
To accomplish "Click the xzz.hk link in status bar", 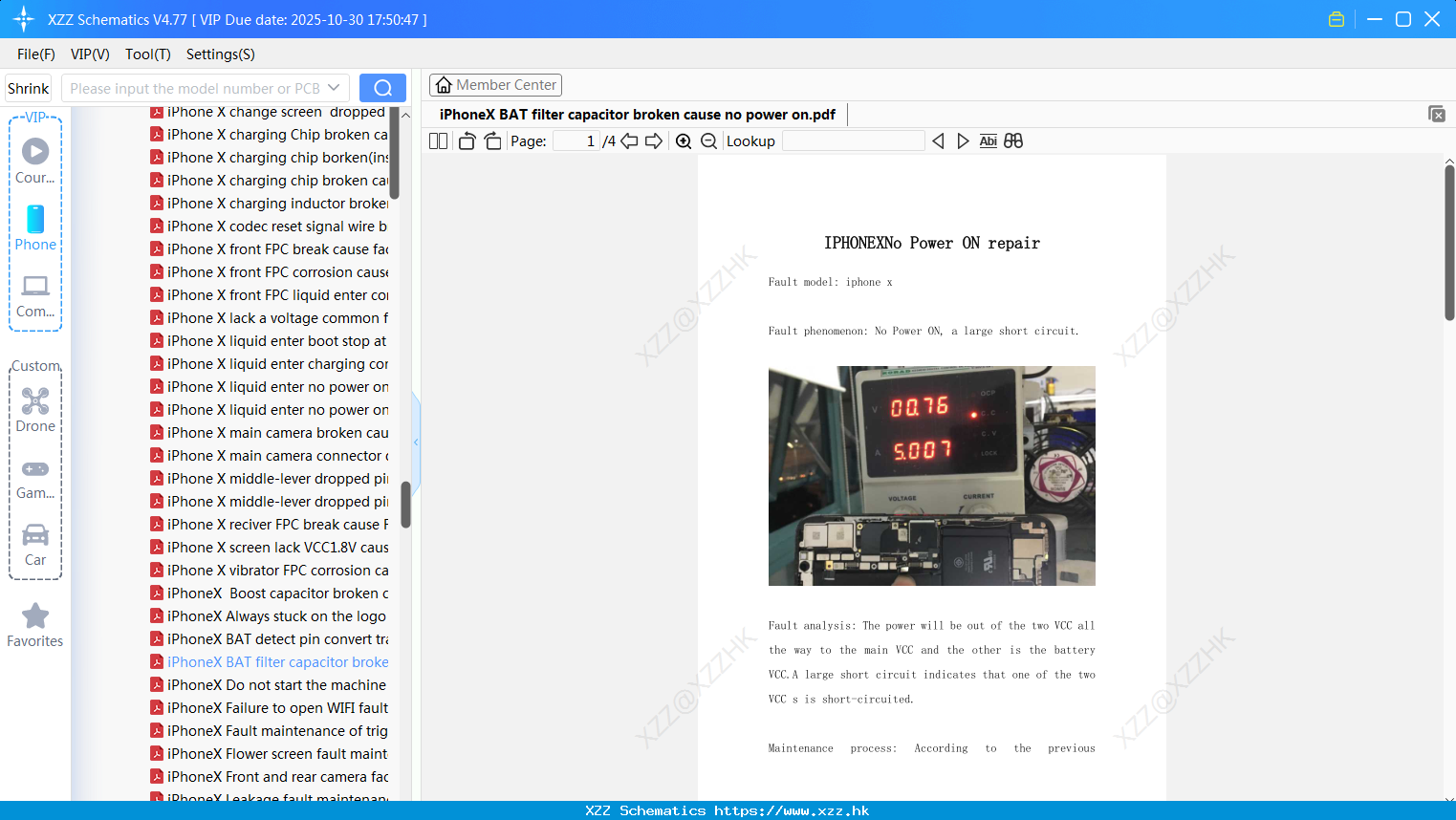I will tap(792, 810).
